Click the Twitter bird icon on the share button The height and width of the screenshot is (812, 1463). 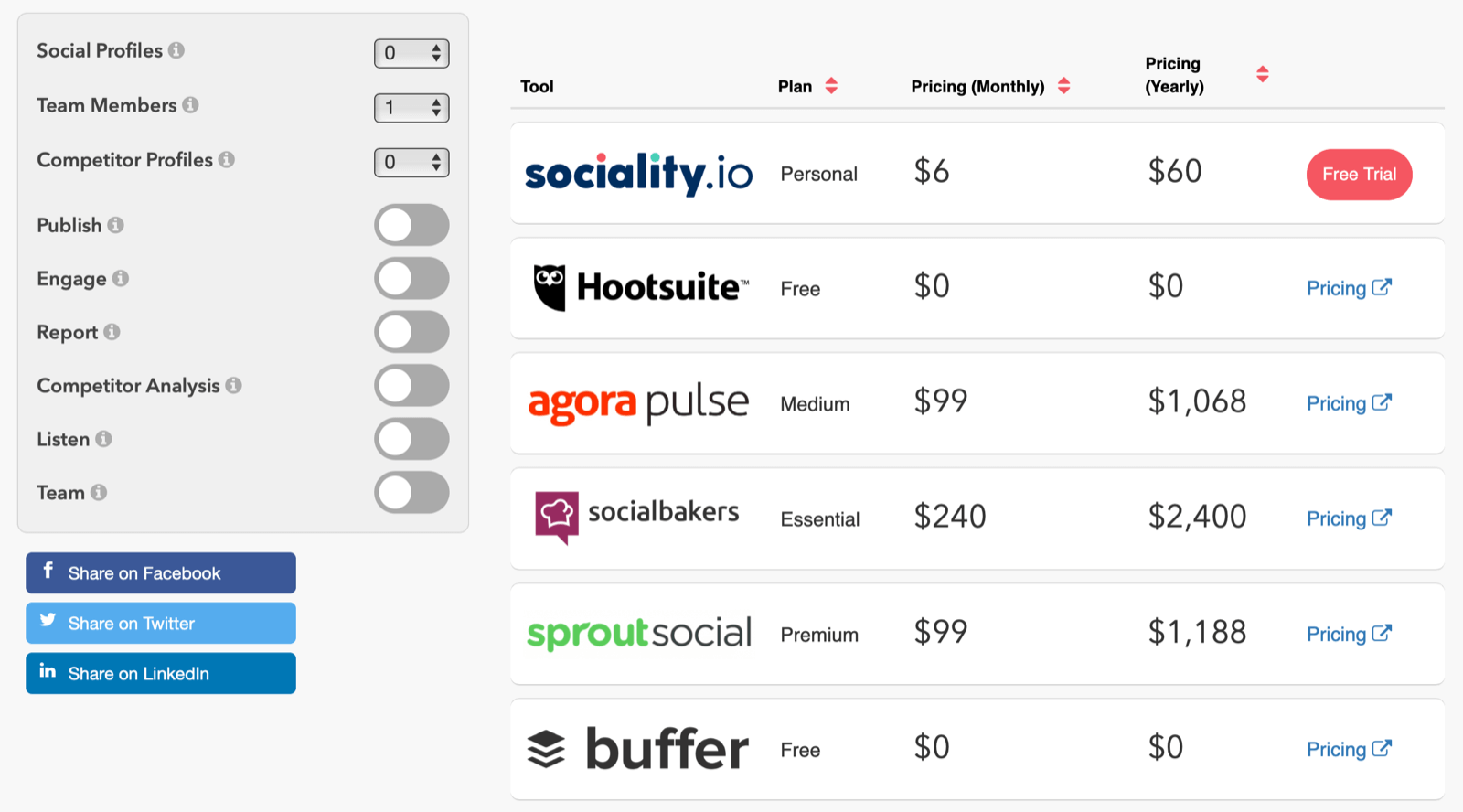click(x=47, y=622)
